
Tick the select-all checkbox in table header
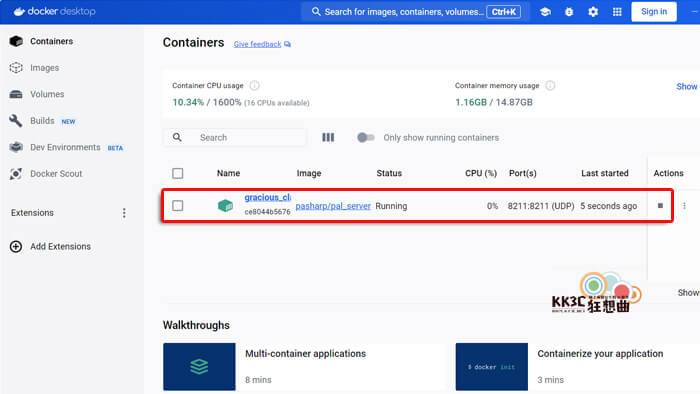(178, 173)
